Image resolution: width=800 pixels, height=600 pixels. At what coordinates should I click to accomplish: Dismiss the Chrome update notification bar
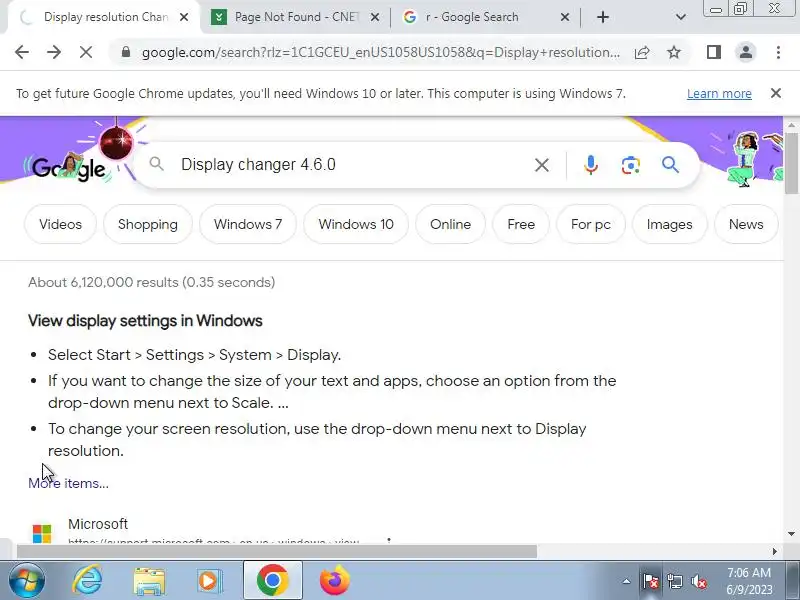point(776,93)
